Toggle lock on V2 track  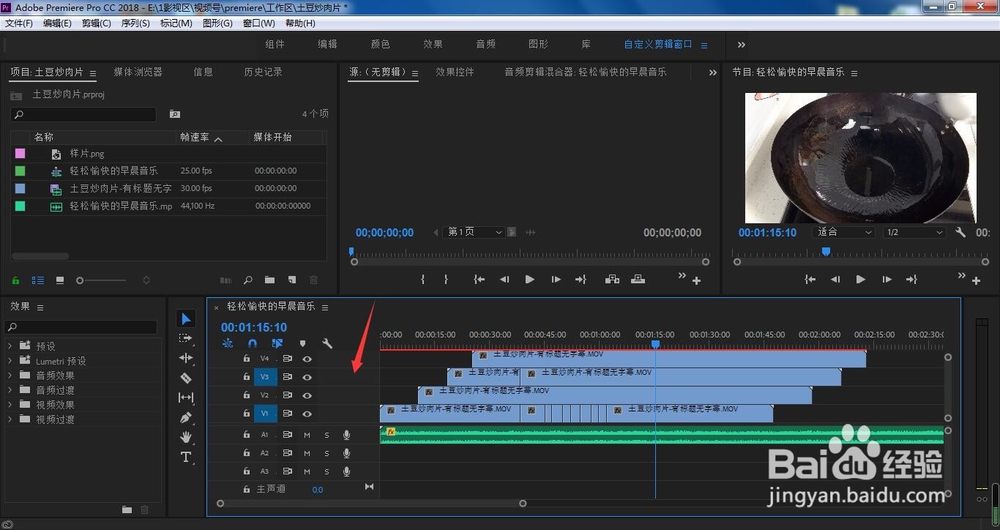(x=246, y=395)
